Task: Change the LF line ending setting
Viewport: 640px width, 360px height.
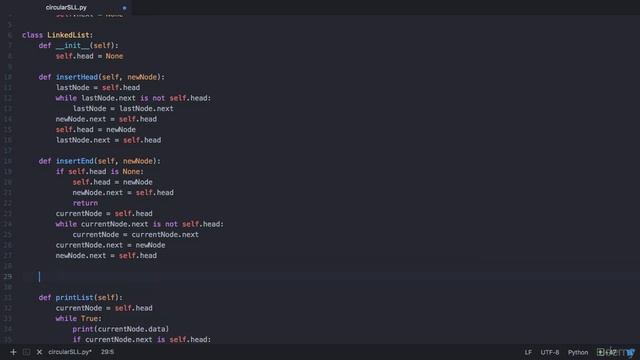Action: (x=528, y=352)
